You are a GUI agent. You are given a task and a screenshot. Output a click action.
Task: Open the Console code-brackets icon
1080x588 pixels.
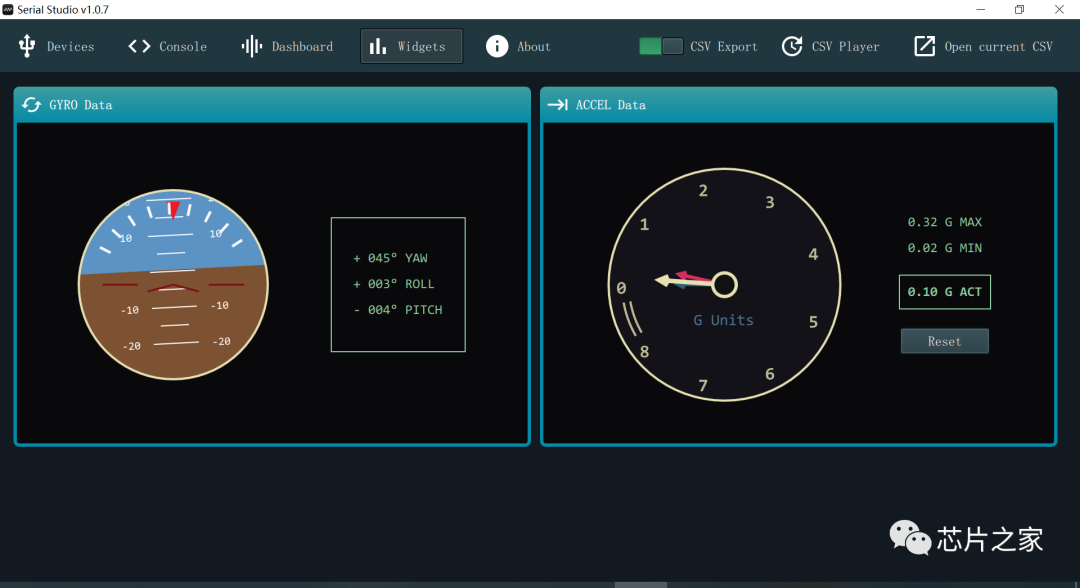click(139, 46)
